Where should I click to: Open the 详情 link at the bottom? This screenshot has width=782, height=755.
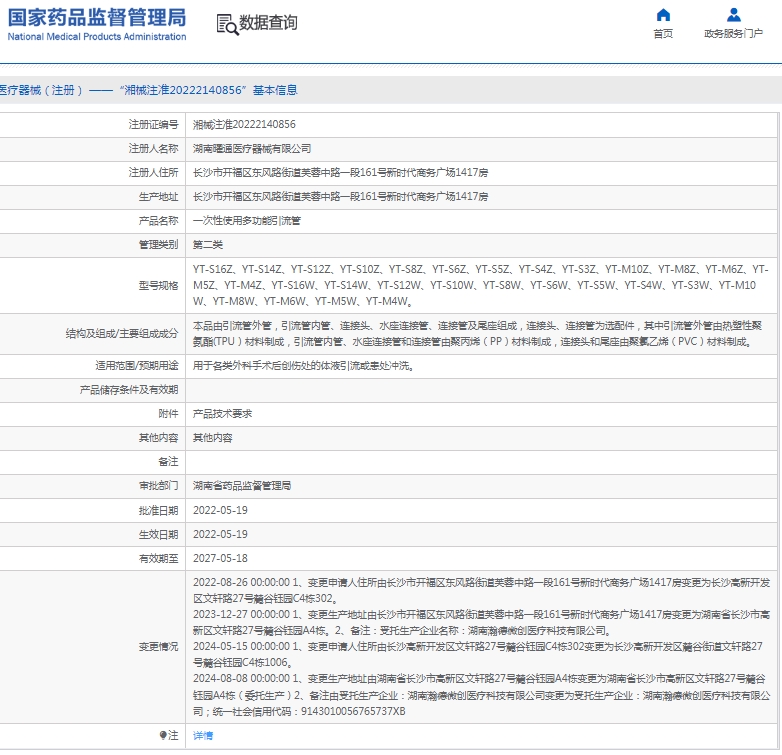(x=203, y=735)
